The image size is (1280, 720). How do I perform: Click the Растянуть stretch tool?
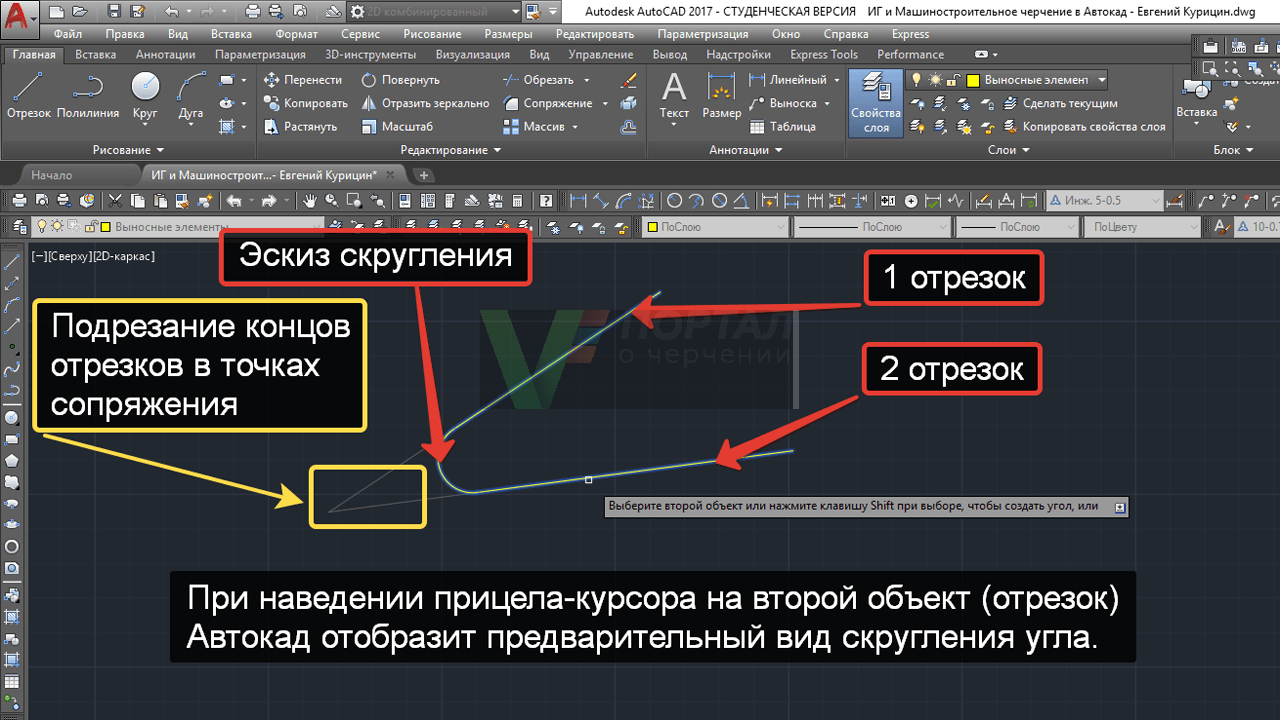coord(300,127)
